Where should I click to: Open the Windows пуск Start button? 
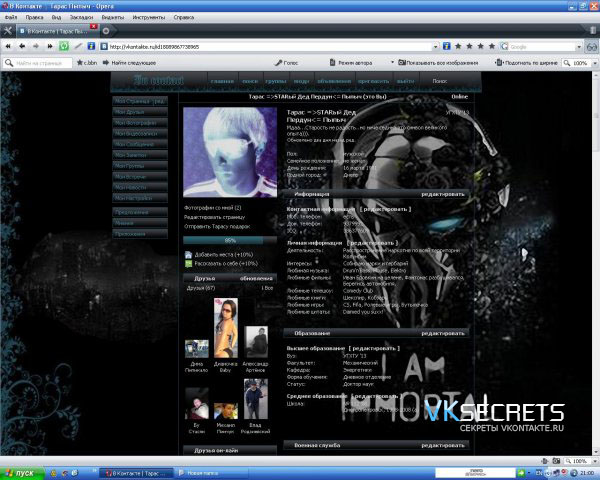22,473
